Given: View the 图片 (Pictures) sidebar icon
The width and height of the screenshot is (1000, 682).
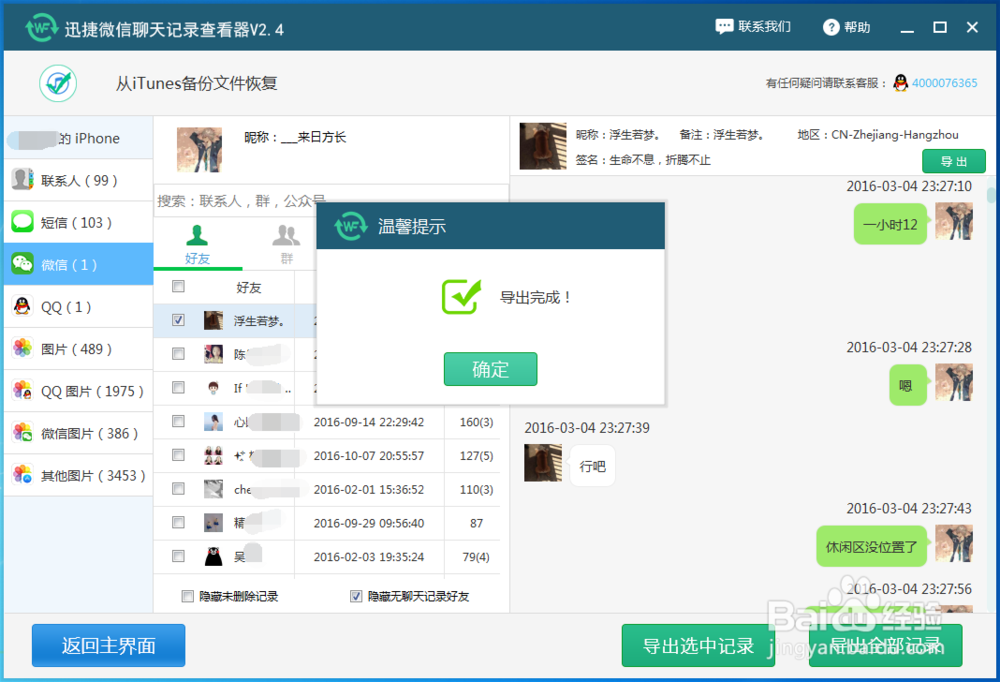Looking at the screenshot, I should pos(22,348).
